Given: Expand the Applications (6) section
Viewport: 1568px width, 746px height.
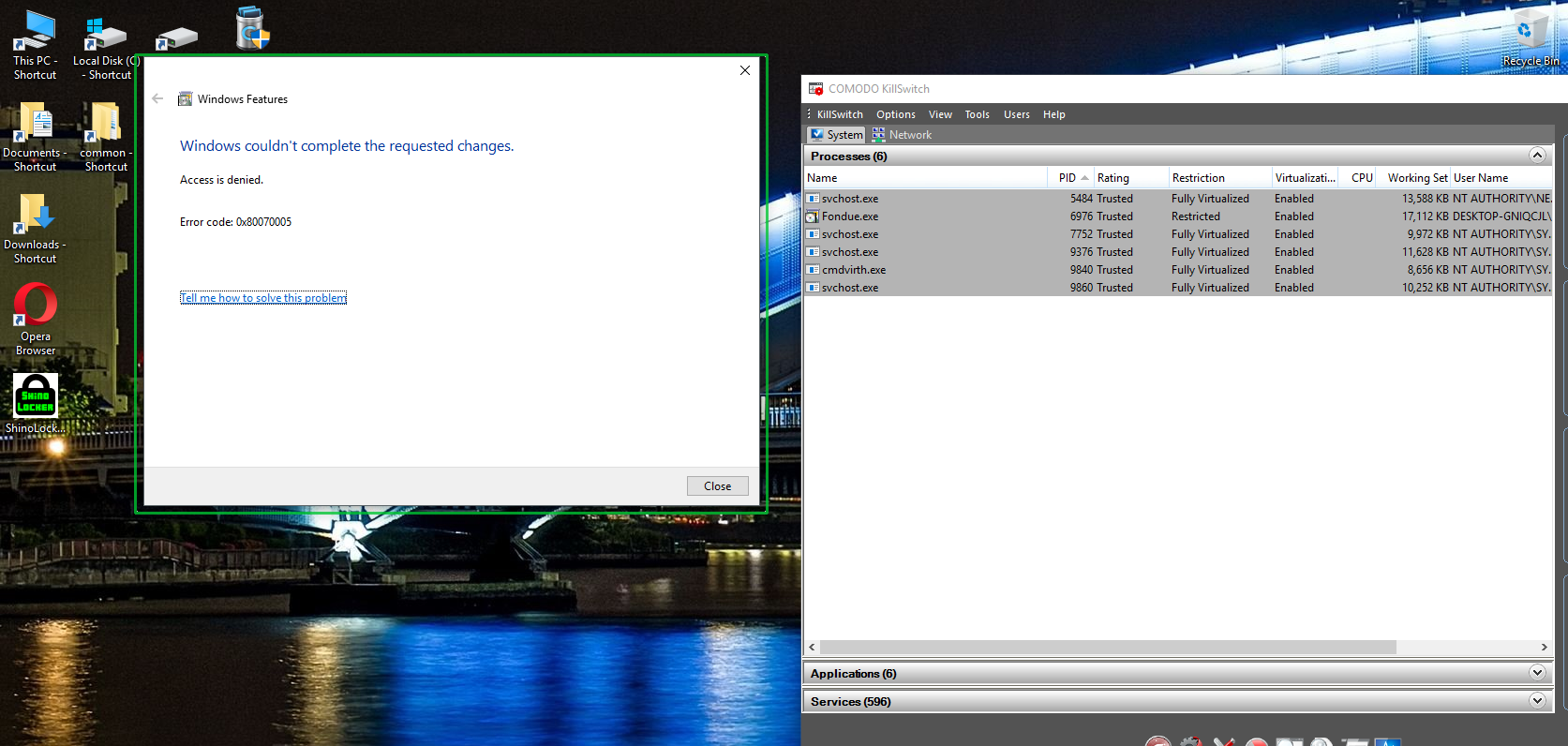Looking at the screenshot, I should (1537, 673).
